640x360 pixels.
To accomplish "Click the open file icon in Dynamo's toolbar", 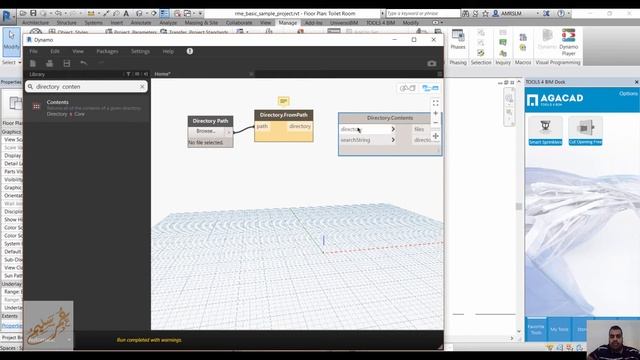I will tap(49, 63).
